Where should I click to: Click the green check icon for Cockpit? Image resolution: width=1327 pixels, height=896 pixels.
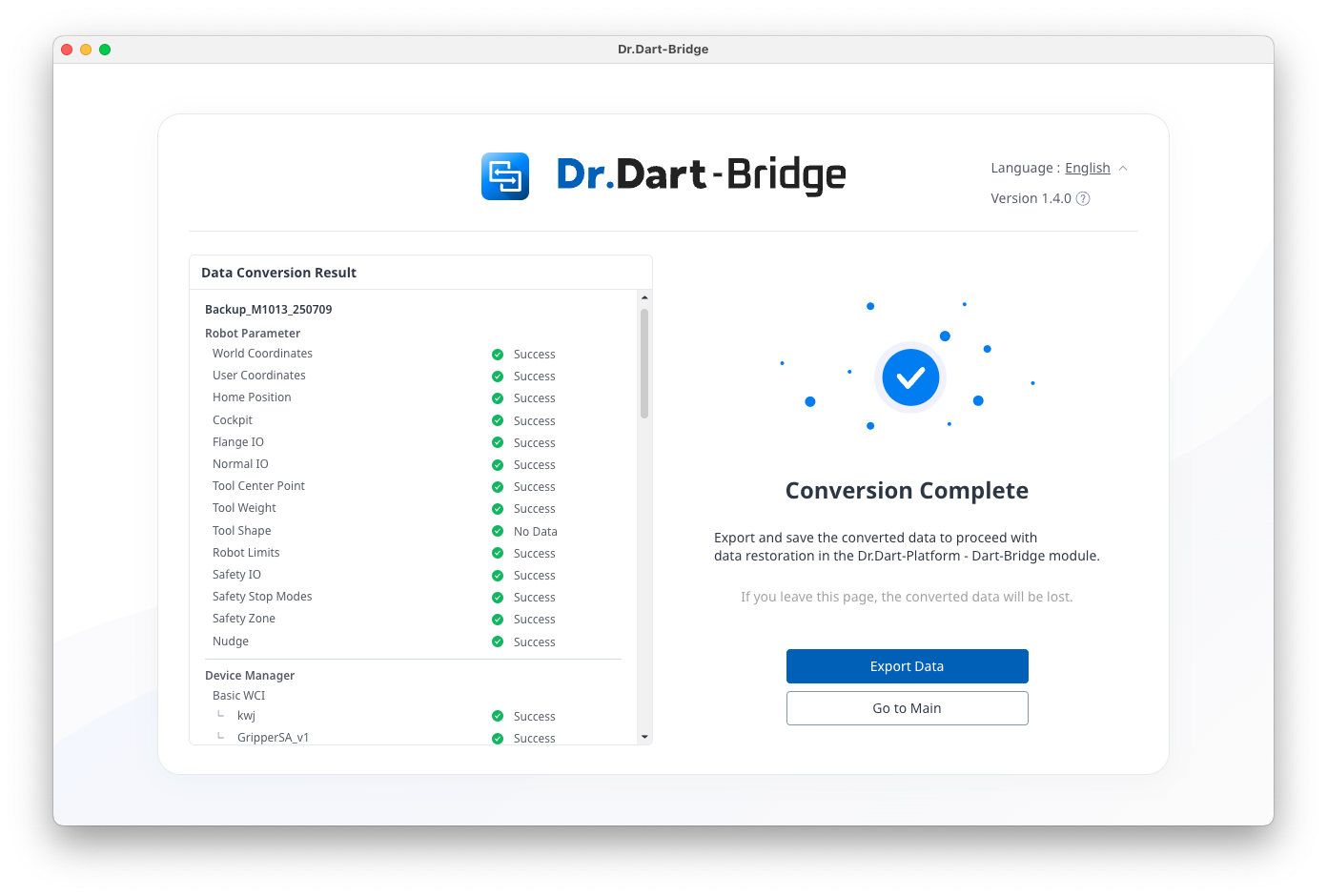click(x=498, y=420)
